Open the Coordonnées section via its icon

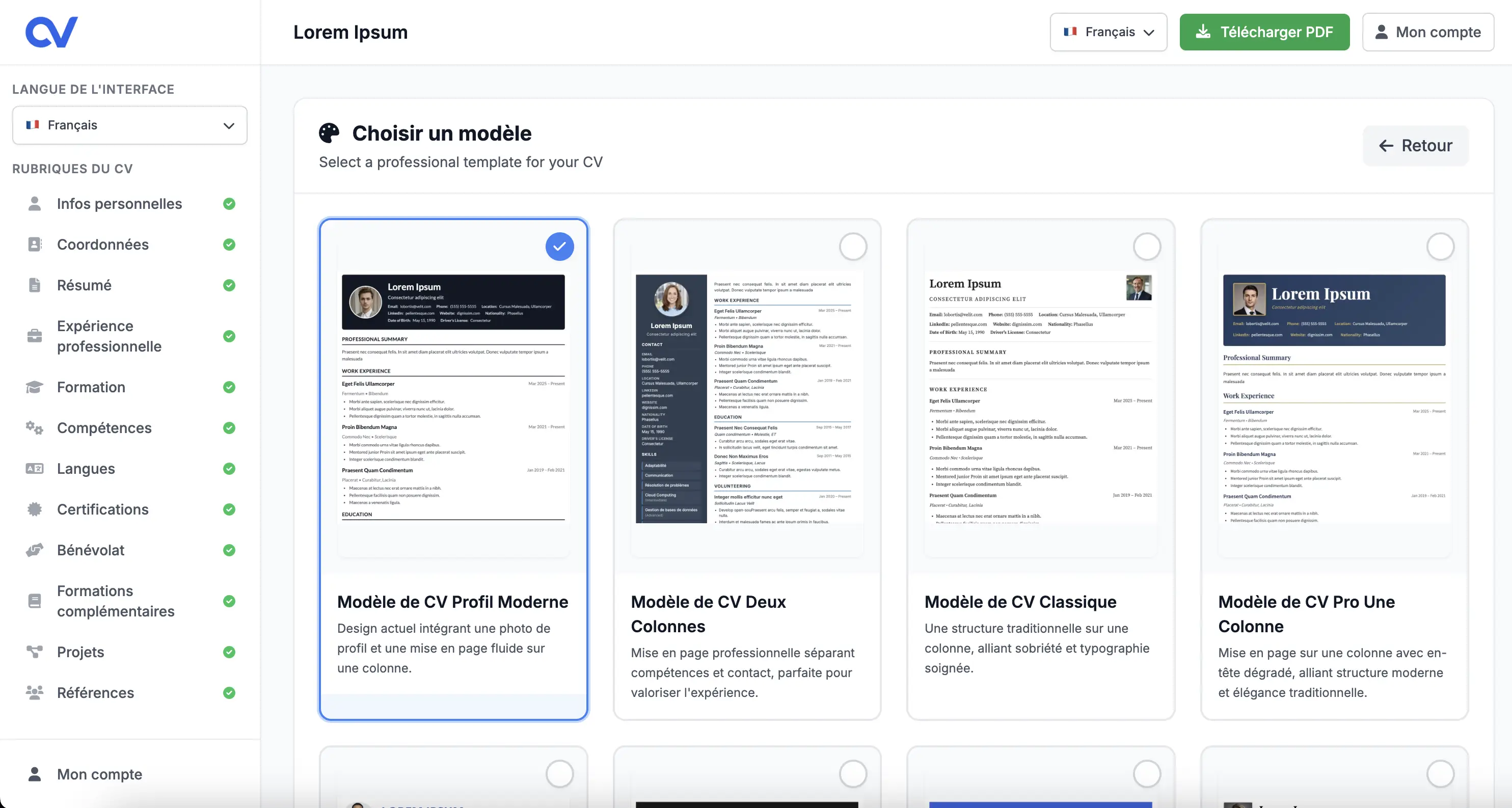34,244
